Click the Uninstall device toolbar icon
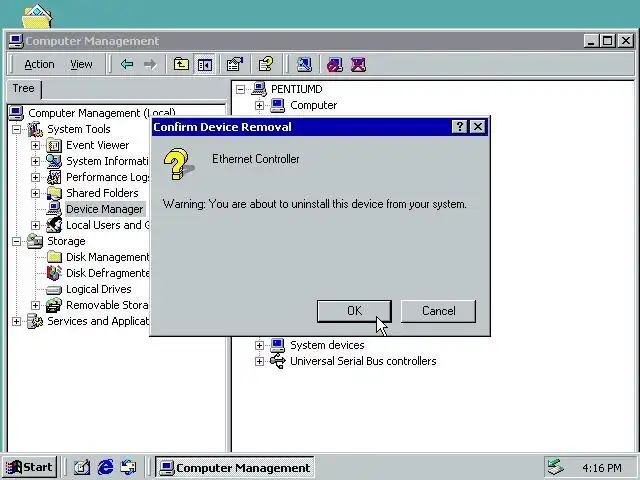The height and width of the screenshot is (480, 640). 358,64
